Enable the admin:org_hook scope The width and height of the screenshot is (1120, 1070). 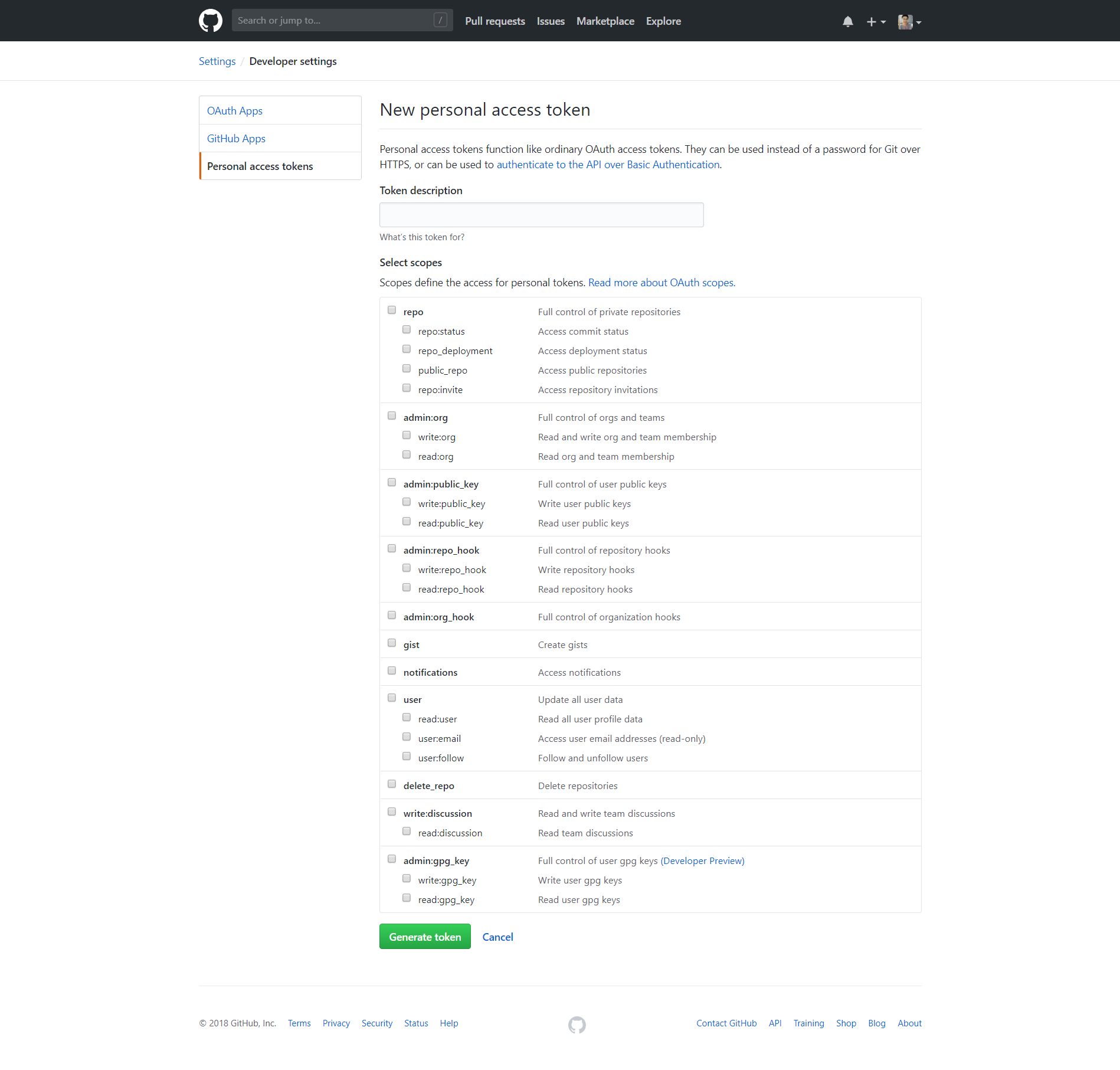pos(392,616)
